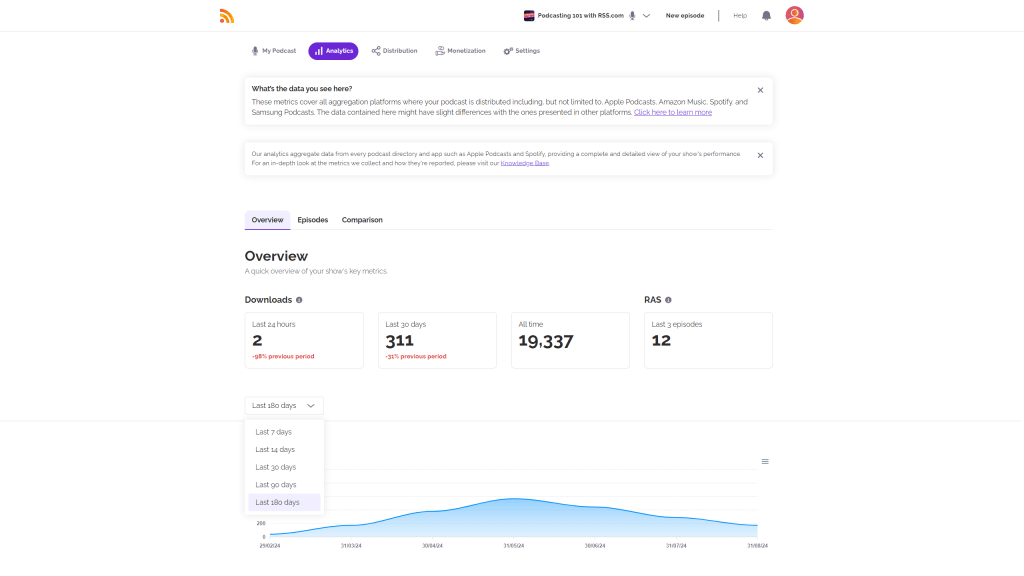
Task: Open the Monetization section
Action: point(460,51)
